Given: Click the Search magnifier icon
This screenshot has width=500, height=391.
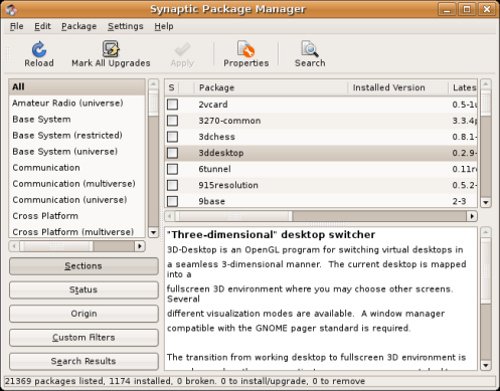Looking at the screenshot, I should tap(310, 49).
